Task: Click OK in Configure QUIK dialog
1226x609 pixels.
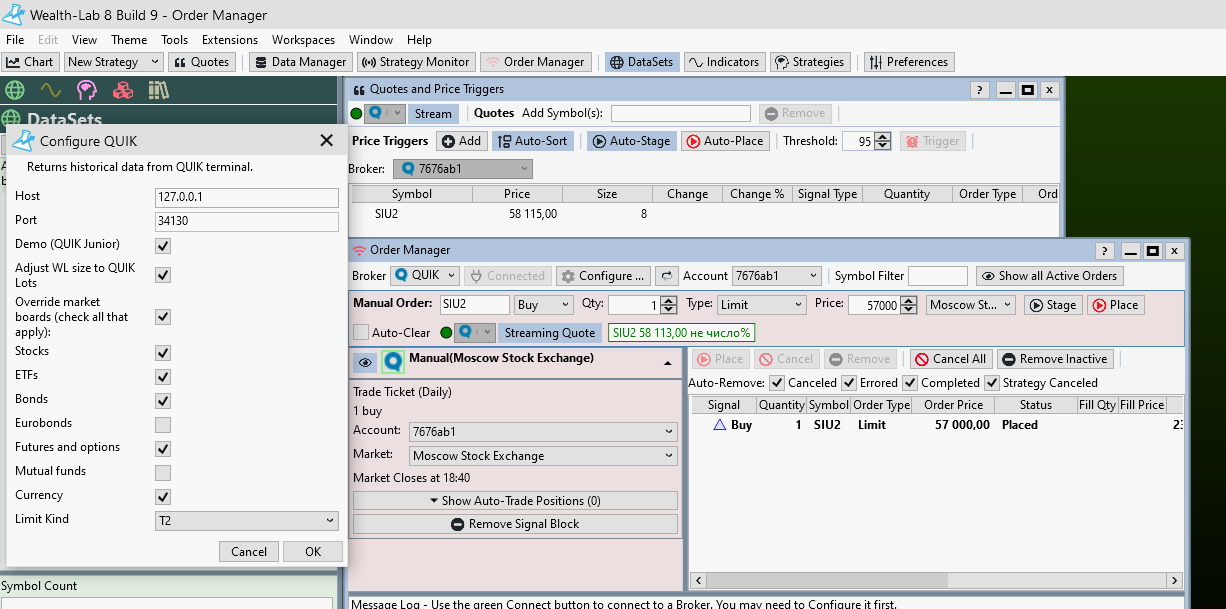Action: 313,552
